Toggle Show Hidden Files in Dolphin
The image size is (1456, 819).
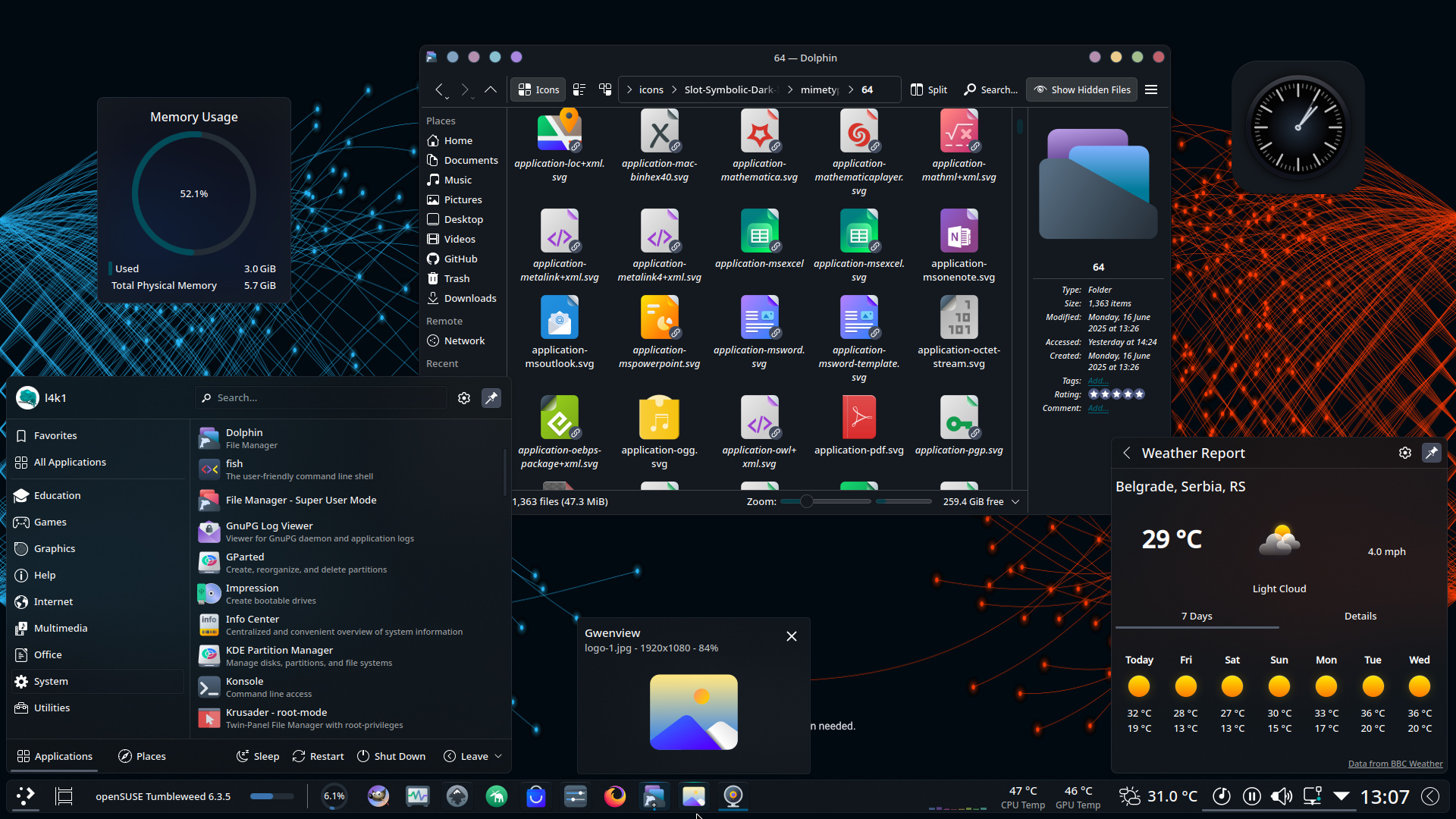[1081, 89]
